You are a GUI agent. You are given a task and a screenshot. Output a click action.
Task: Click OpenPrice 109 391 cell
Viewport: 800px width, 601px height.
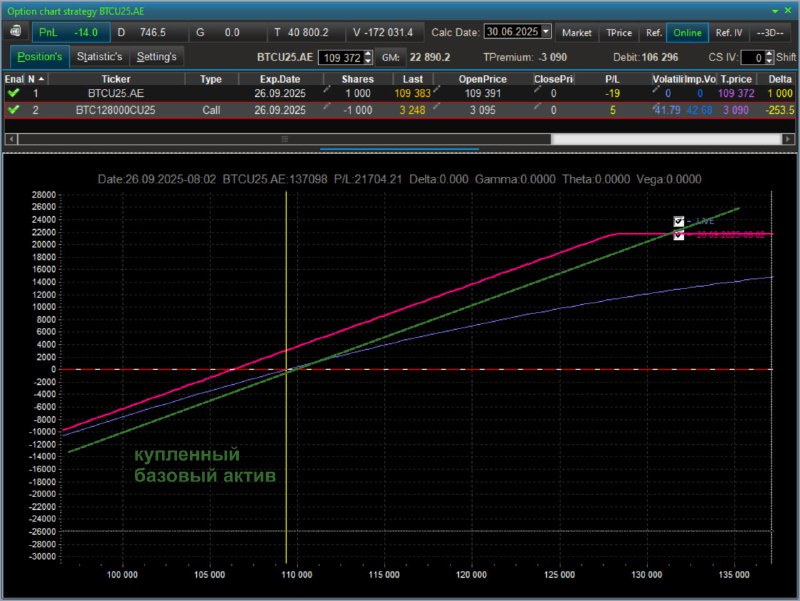point(483,93)
